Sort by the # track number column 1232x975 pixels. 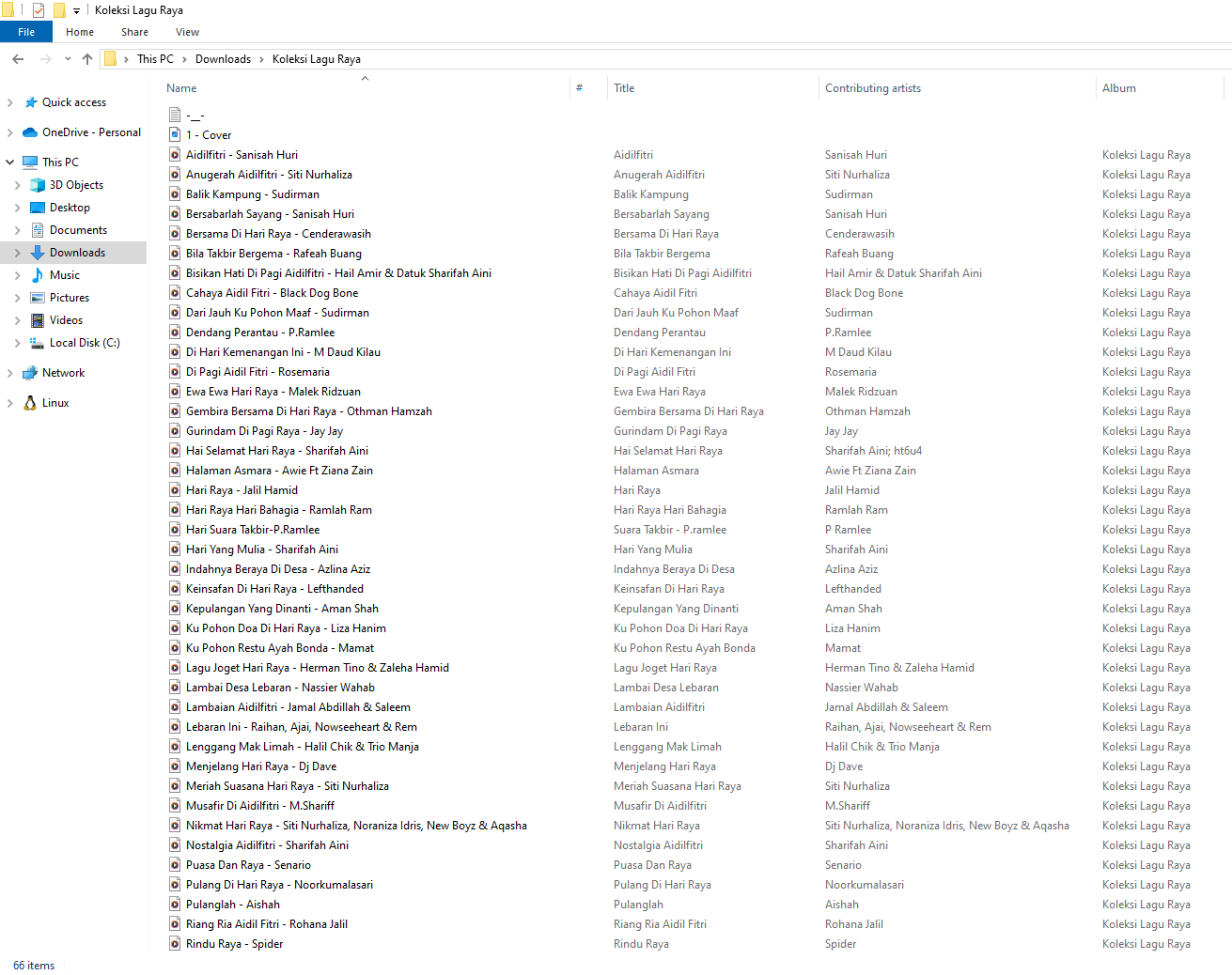579,88
